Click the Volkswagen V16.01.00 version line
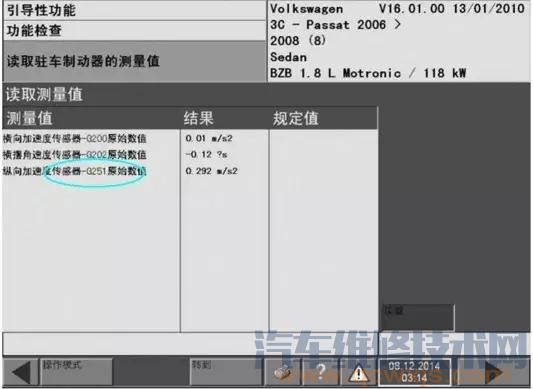The height and width of the screenshot is (389, 533). (397, 9)
